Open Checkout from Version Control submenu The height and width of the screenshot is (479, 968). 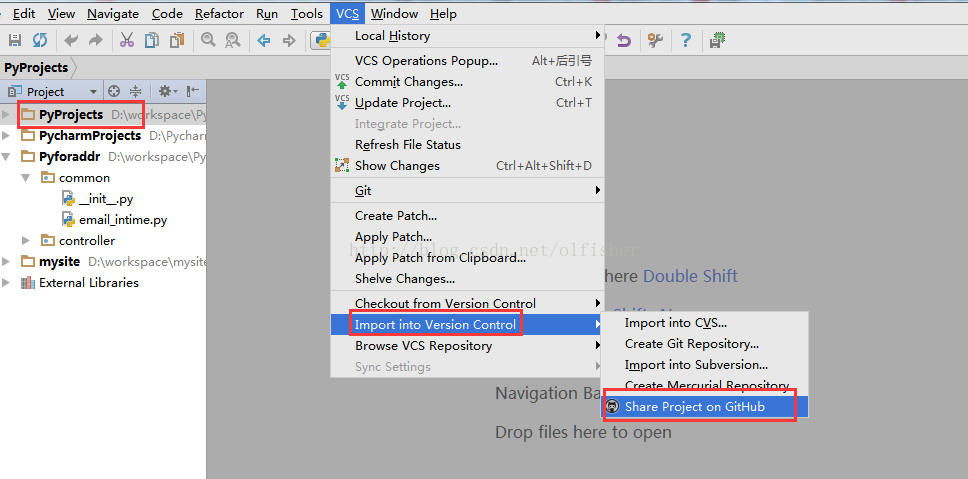point(467,303)
